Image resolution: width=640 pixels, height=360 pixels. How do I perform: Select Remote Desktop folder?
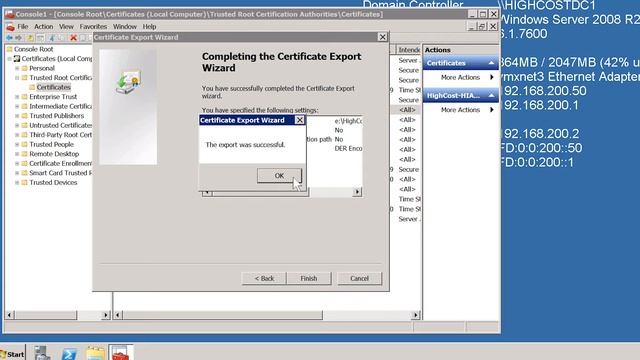pyautogui.click(x=54, y=154)
